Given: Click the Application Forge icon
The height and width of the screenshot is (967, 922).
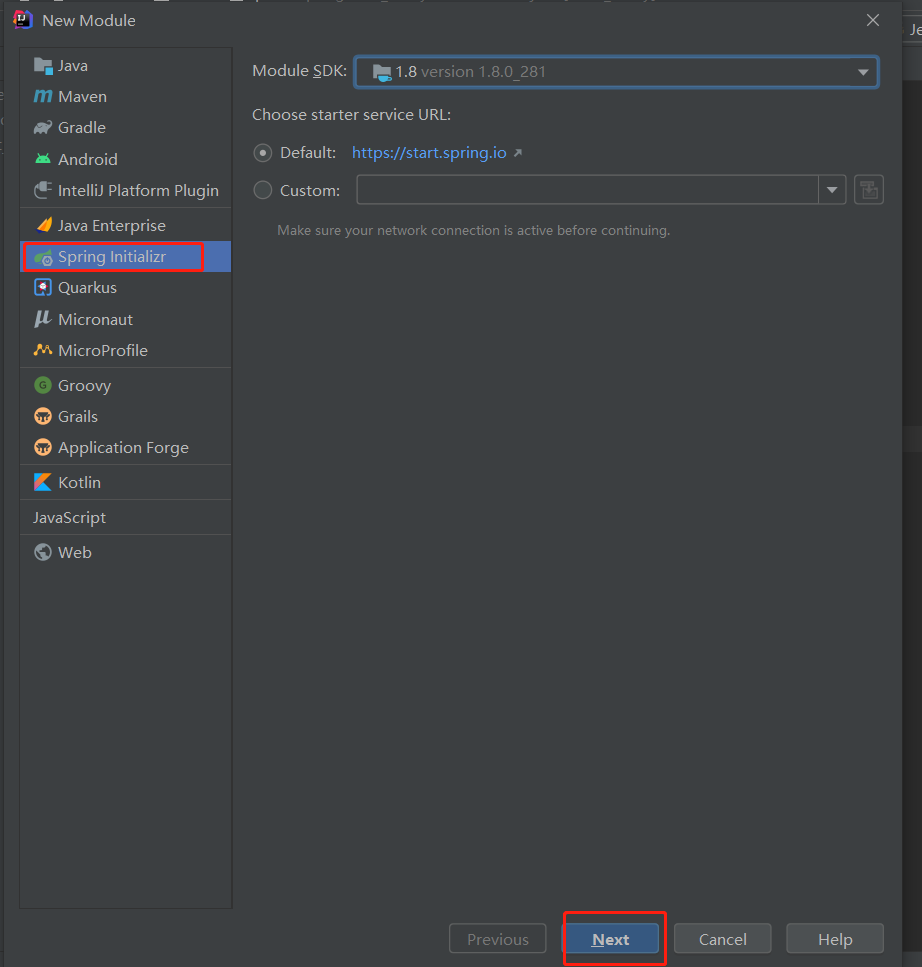Looking at the screenshot, I should point(43,447).
